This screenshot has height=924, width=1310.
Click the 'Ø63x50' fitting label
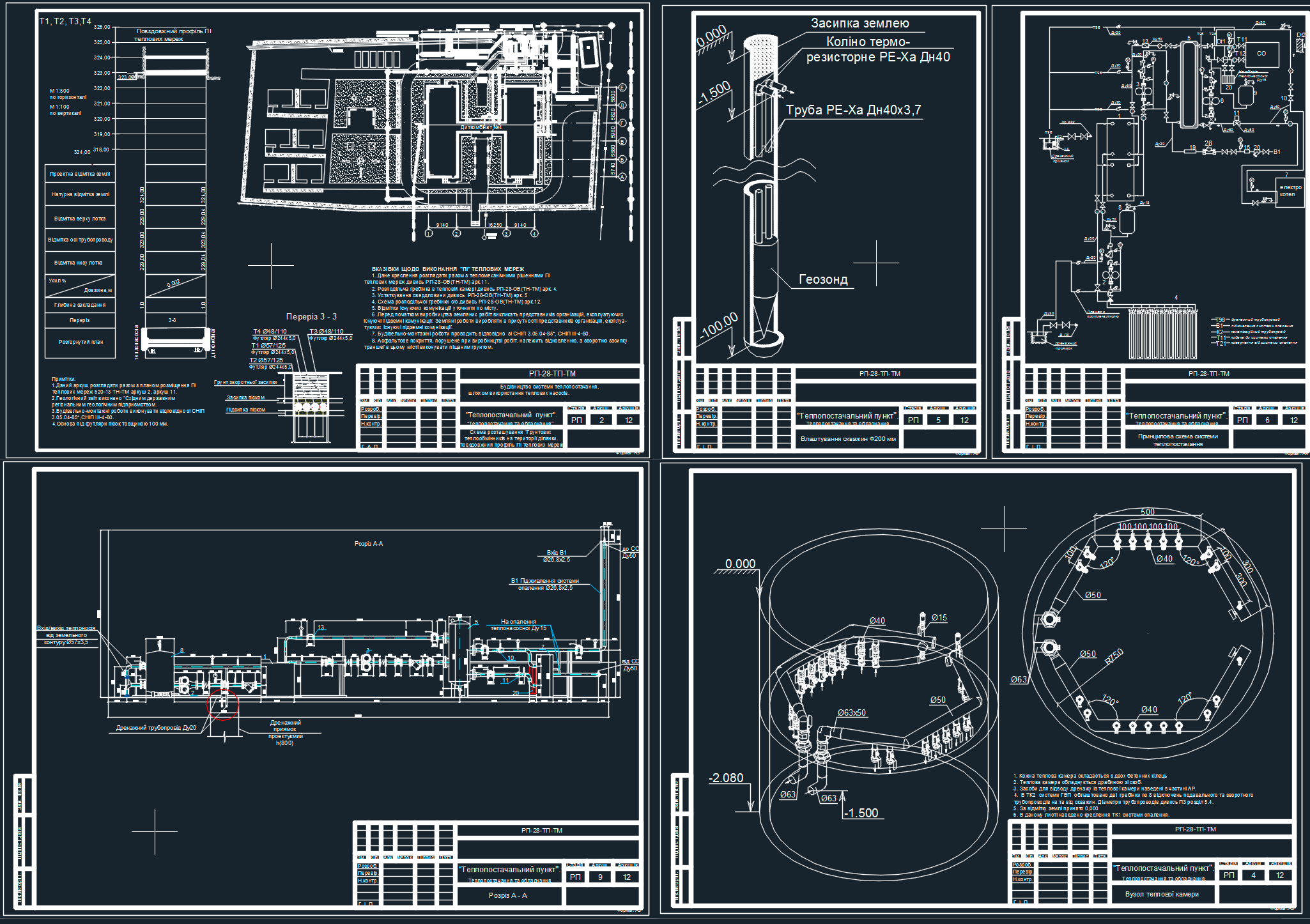(x=852, y=712)
